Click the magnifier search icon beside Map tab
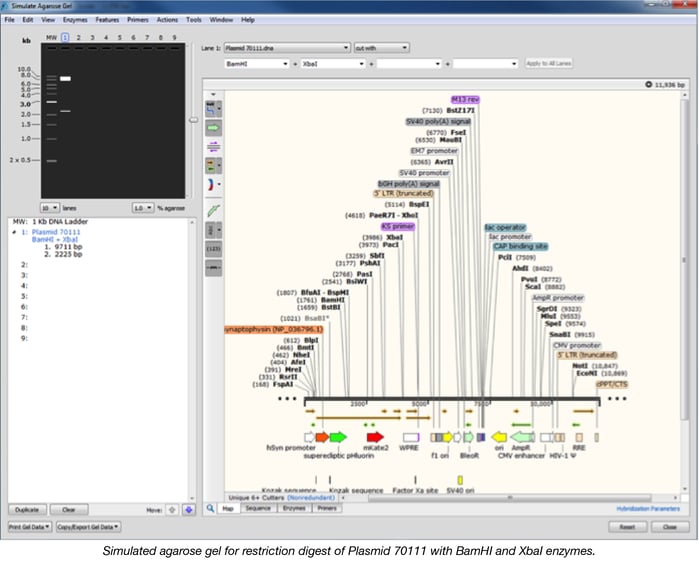 pos(210,508)
